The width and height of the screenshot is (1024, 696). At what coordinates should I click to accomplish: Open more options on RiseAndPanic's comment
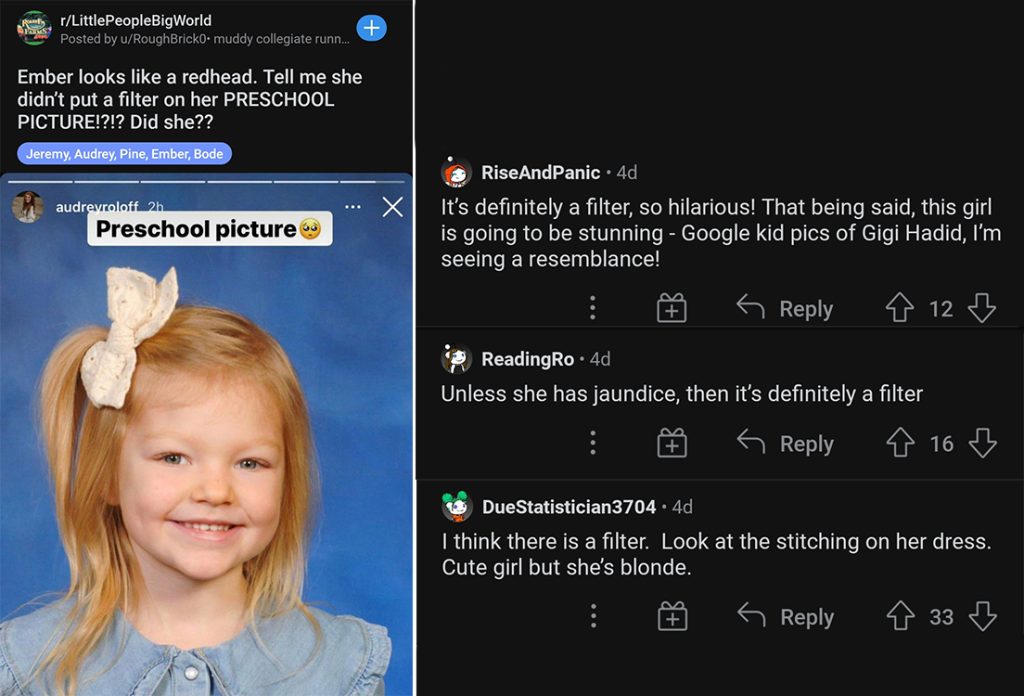[x=593, y=309]
